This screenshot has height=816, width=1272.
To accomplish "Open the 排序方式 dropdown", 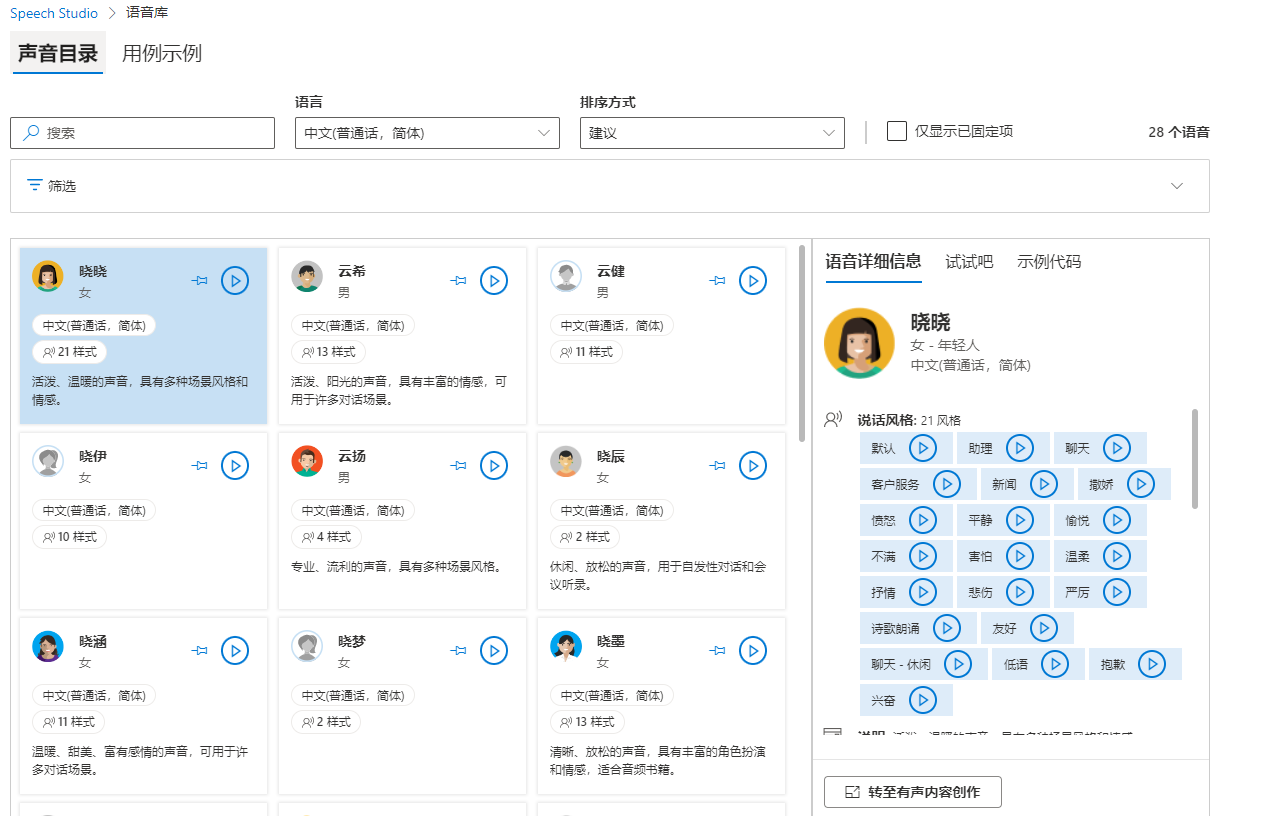I will 712,133.
